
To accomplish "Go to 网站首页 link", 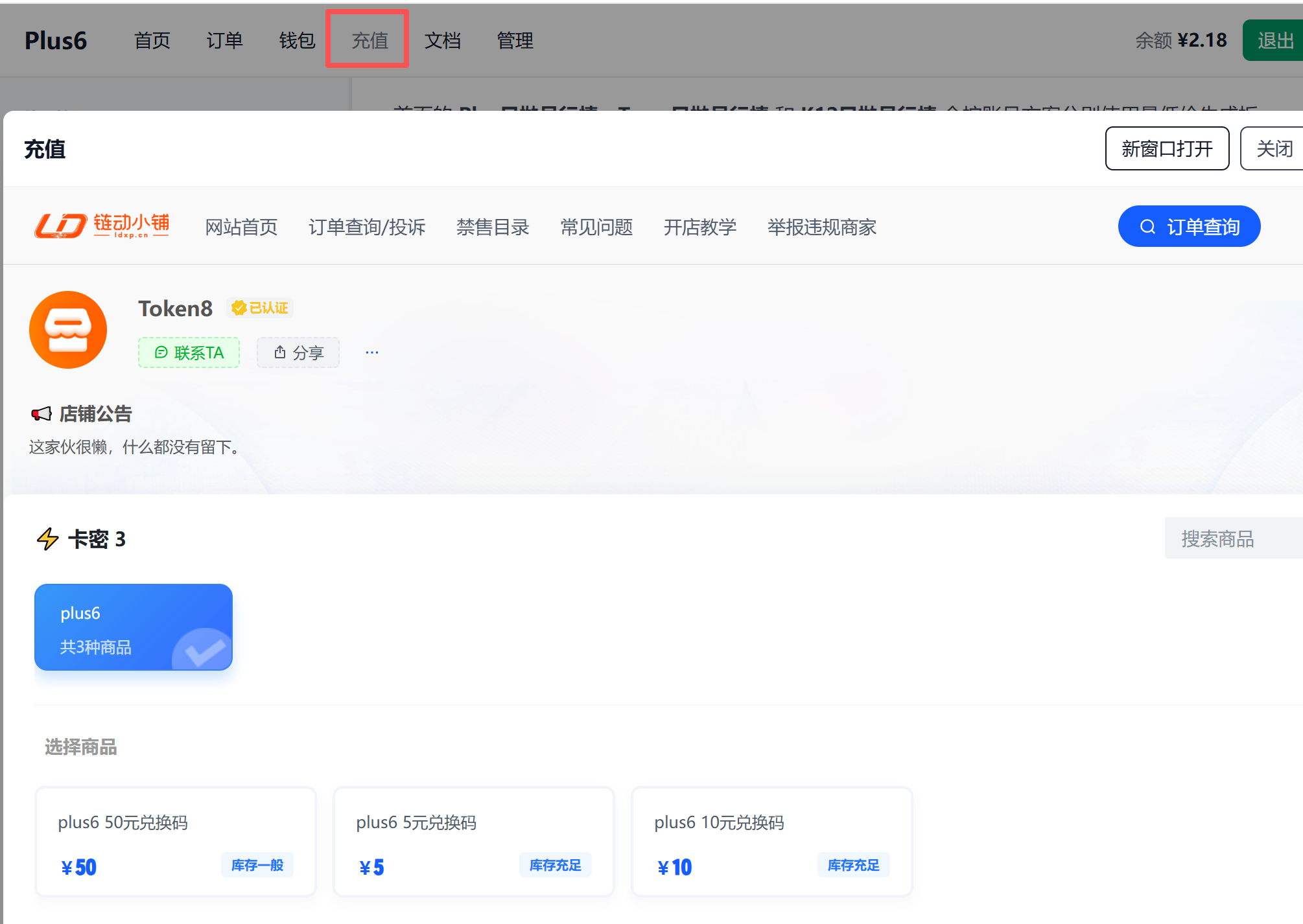I will 241,227.
